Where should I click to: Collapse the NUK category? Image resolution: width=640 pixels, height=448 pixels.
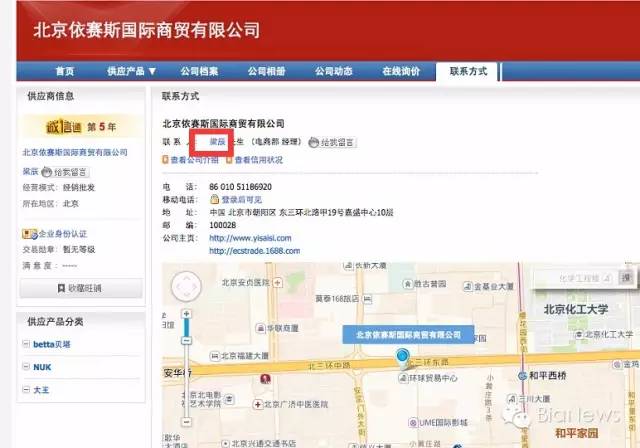(26, 366)
